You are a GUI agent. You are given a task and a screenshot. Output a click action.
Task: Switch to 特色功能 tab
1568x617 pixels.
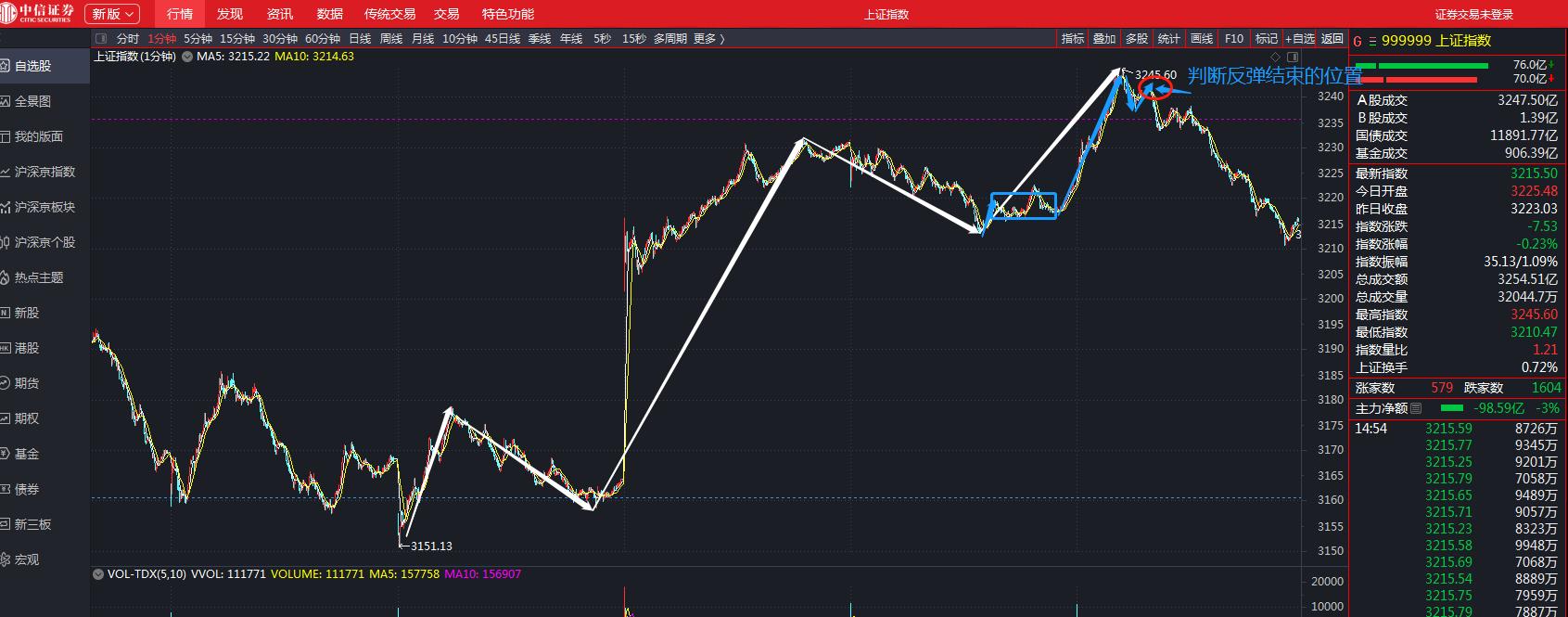(508, 14)
